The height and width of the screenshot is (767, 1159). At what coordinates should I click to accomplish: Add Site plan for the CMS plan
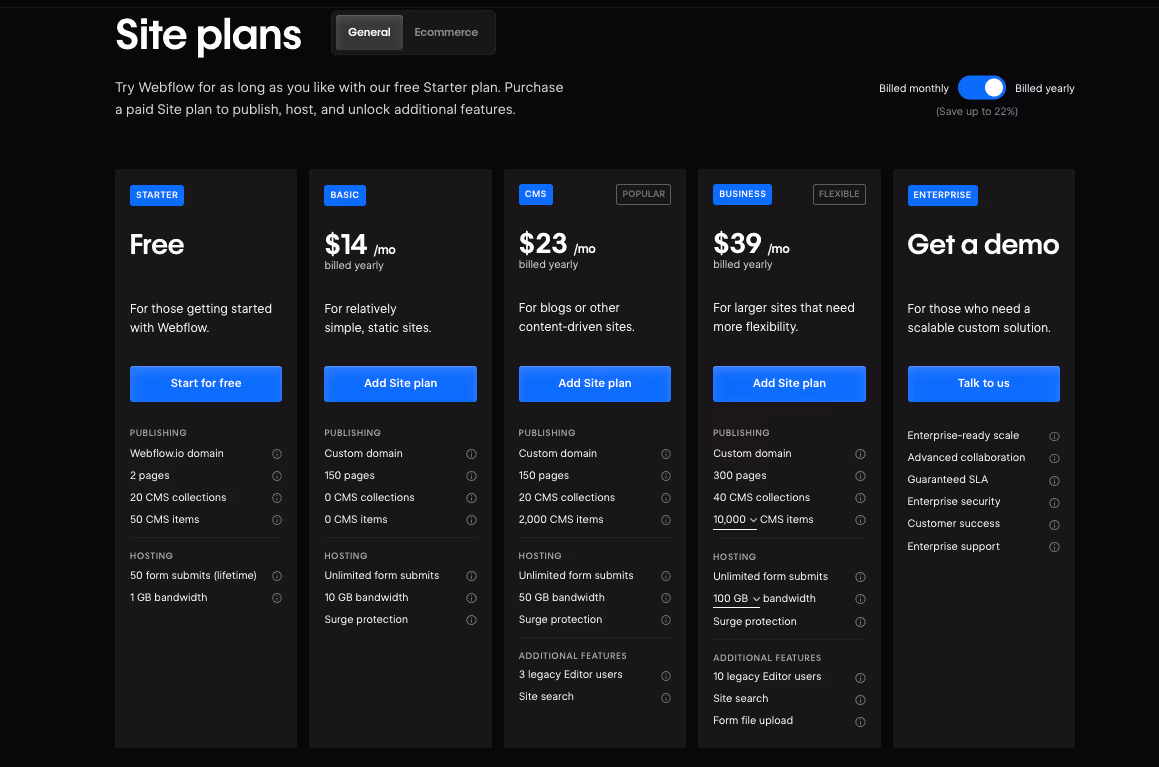click(x=594, y=384)
